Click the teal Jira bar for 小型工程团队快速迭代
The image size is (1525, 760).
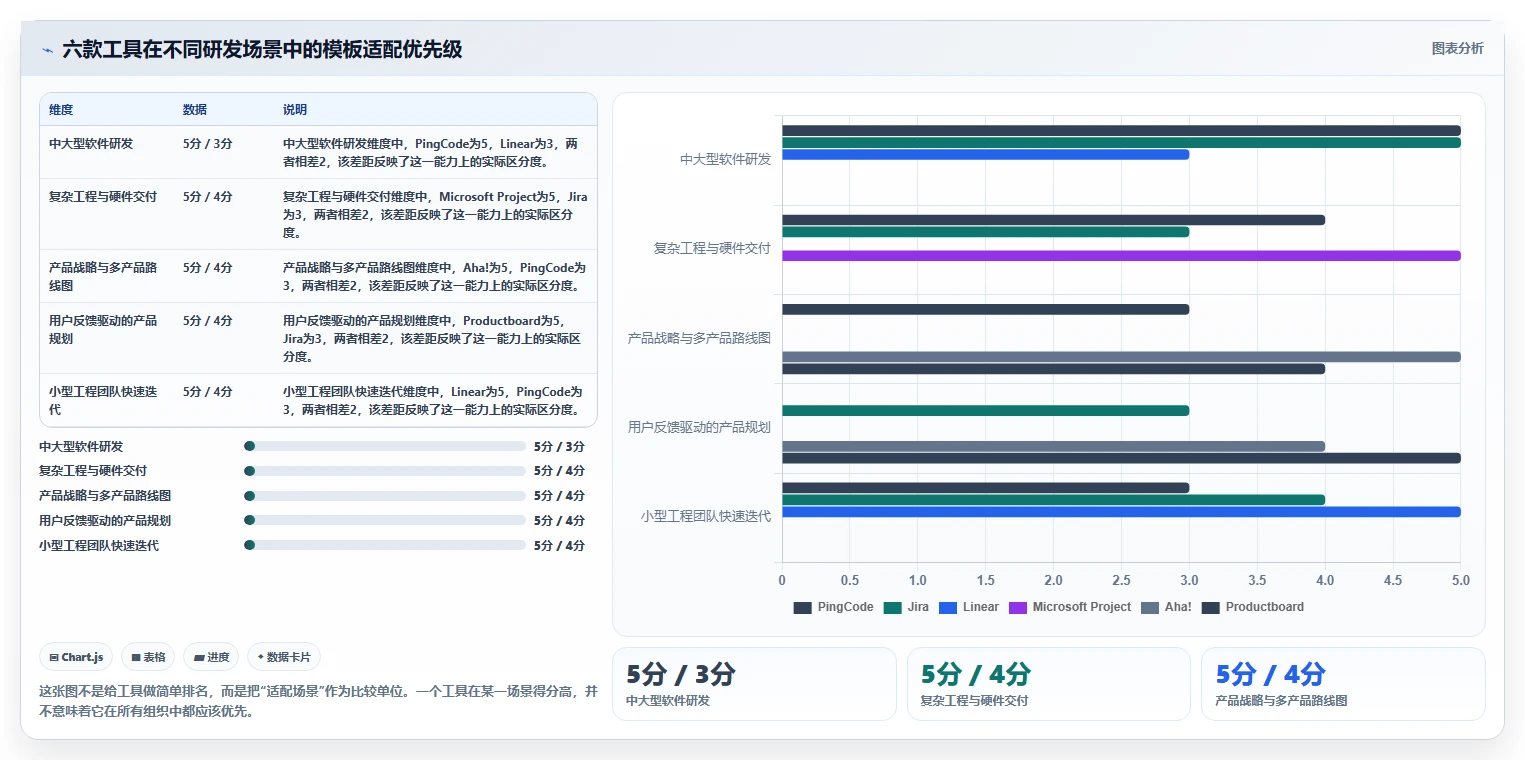pyautogui.click(x=1053, y=500)
